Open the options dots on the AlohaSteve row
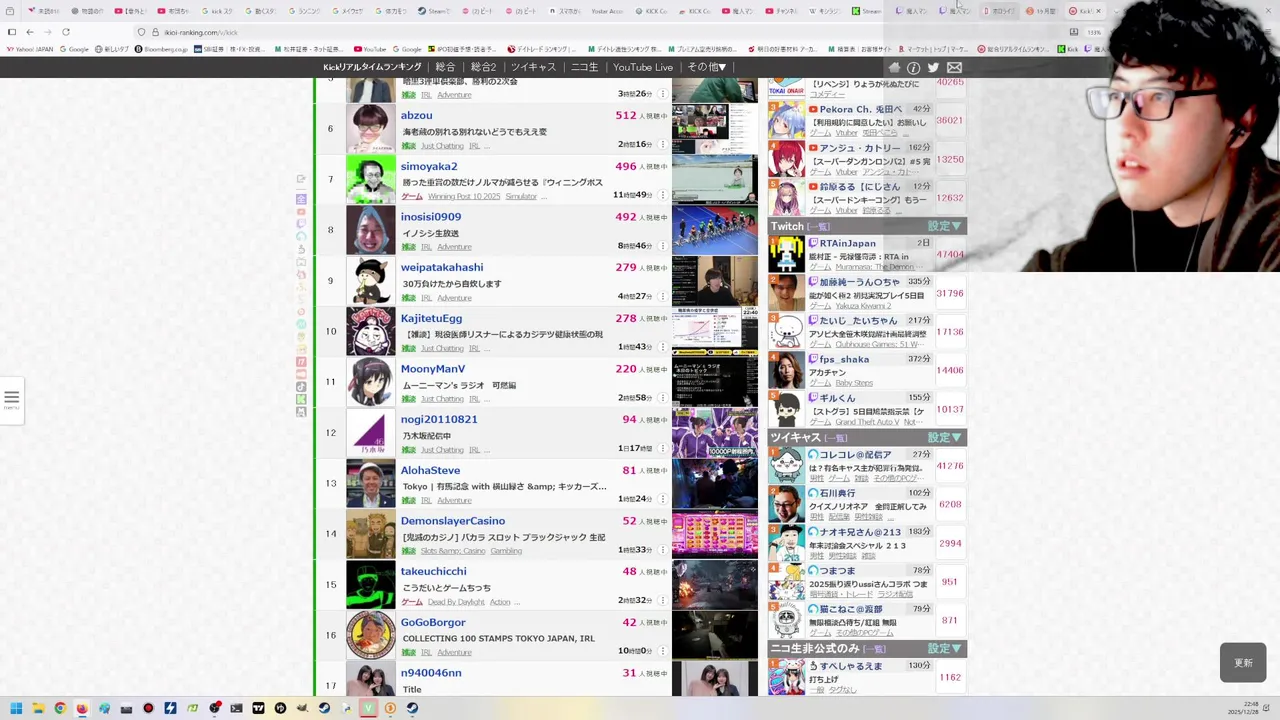This screenshot has height=720, width=1280. (662, 499)
